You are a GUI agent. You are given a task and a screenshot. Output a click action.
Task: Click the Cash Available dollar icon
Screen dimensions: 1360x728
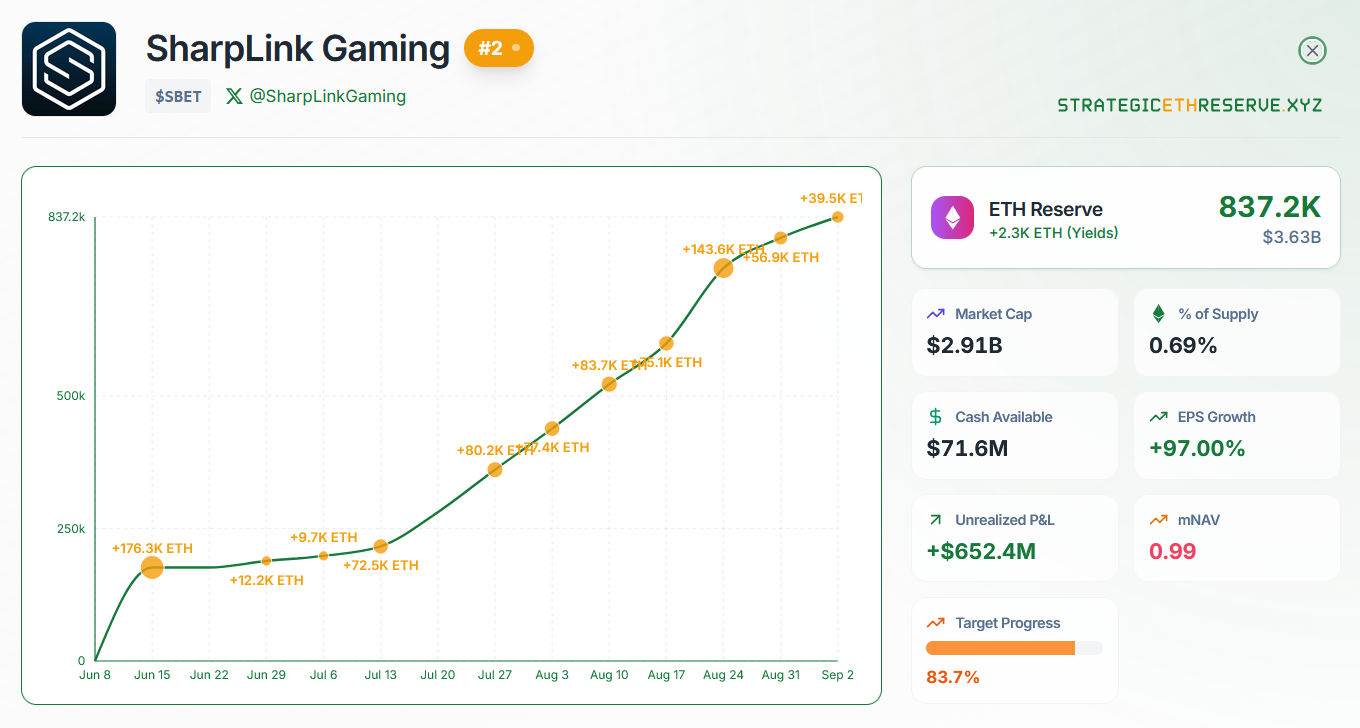(936, 417)
